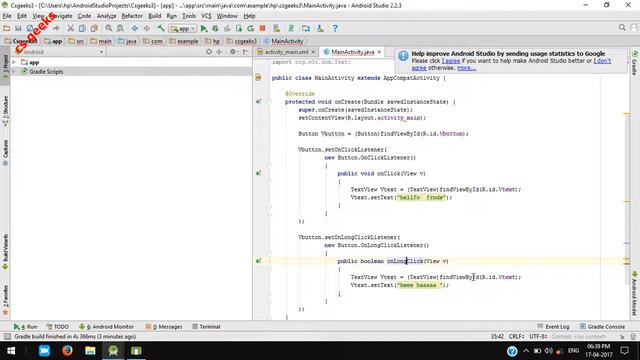Image resolution: width=640 pixels, height=360 pixels.
Task: Click the Find magnifier icon
Action: [109, 28]
